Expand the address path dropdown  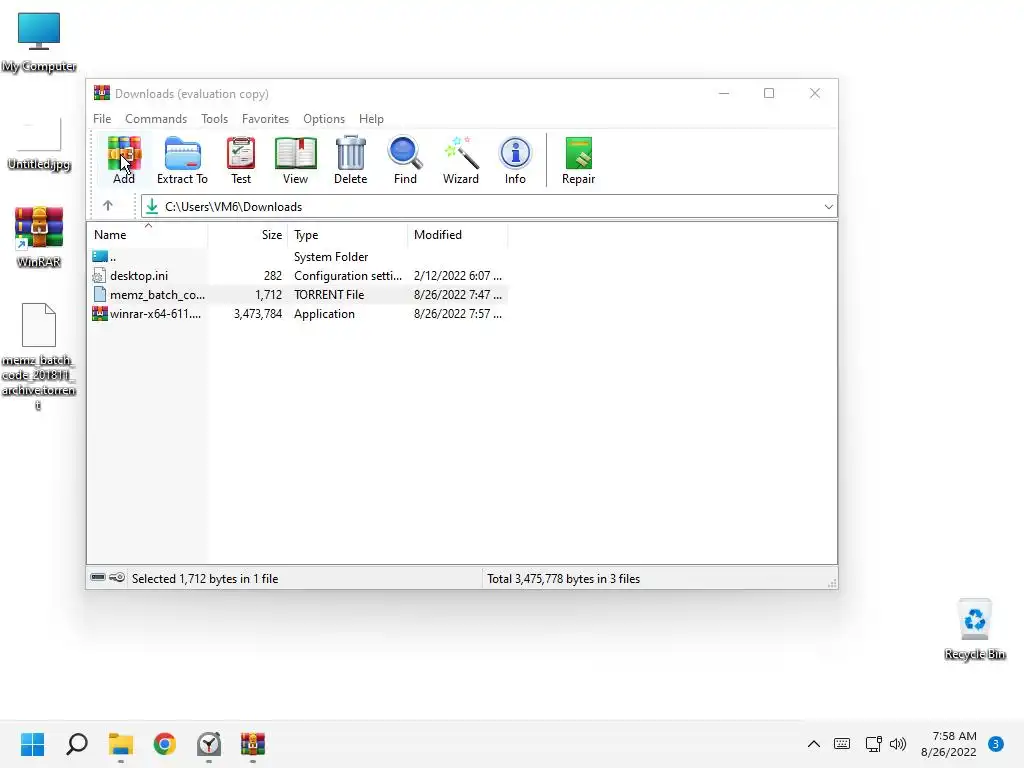(828, 206)
